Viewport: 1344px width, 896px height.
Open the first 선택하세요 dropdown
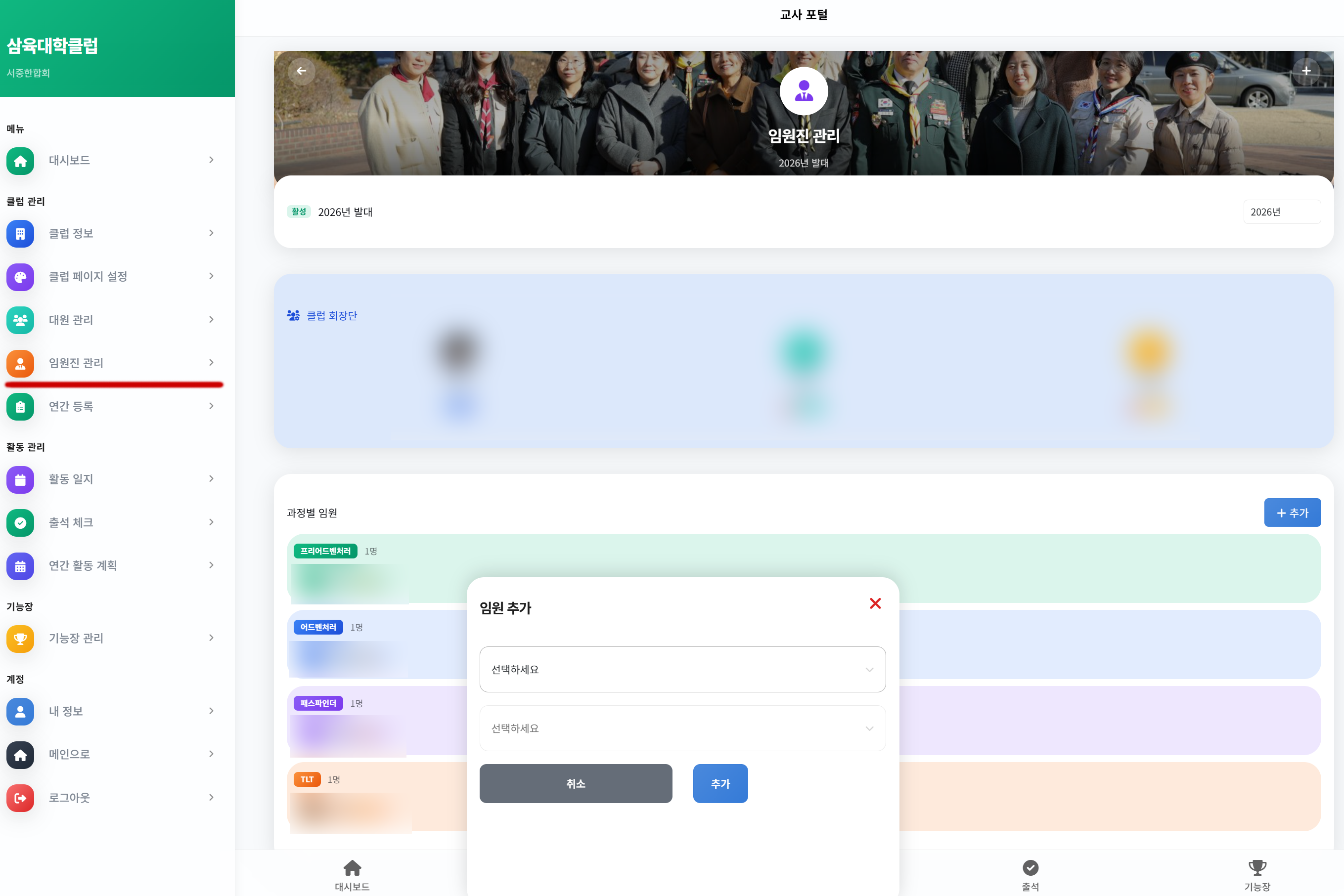[x=682, y=669]
